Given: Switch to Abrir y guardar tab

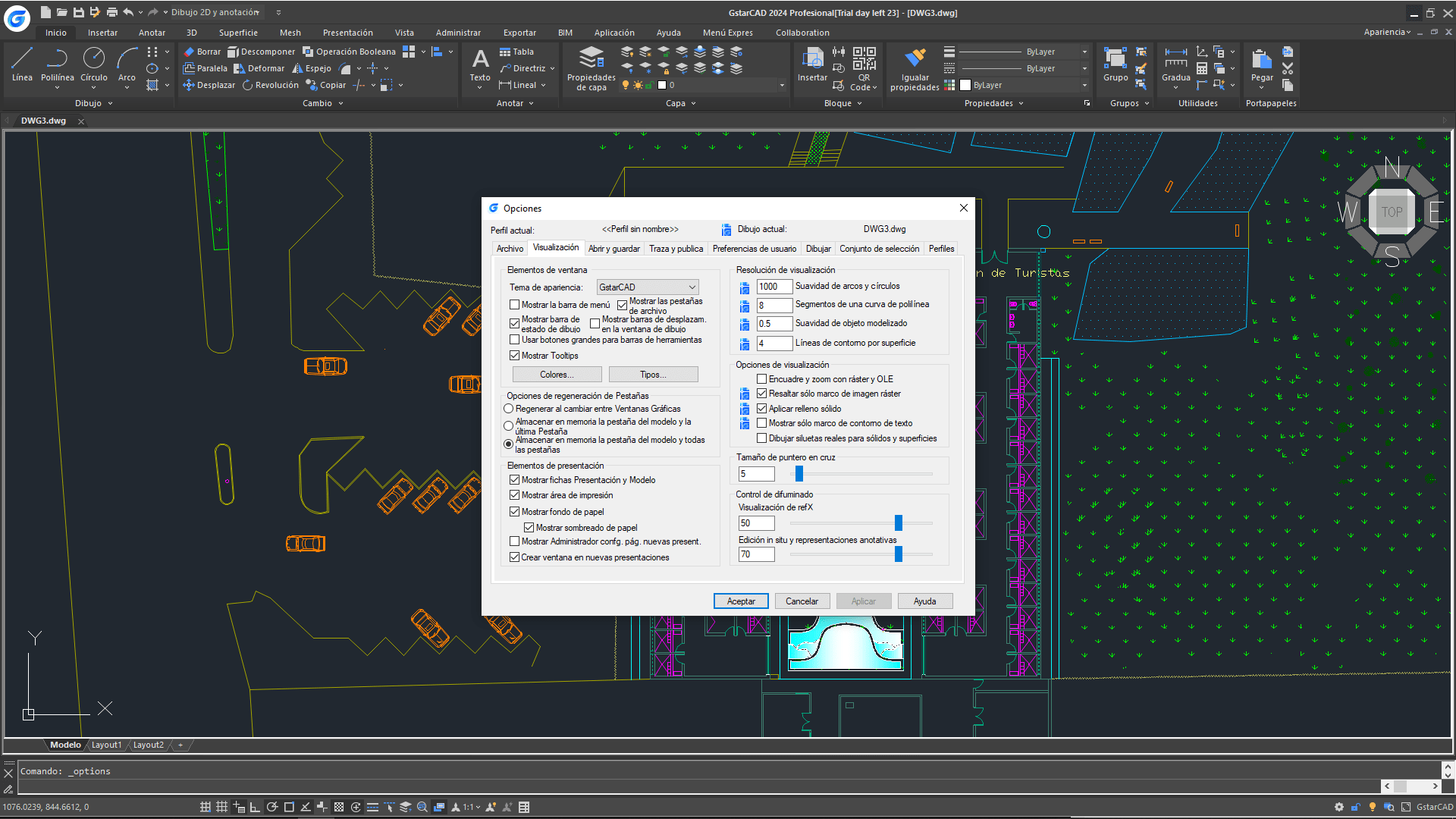Looking at the screenshot, I should point(613,249).
